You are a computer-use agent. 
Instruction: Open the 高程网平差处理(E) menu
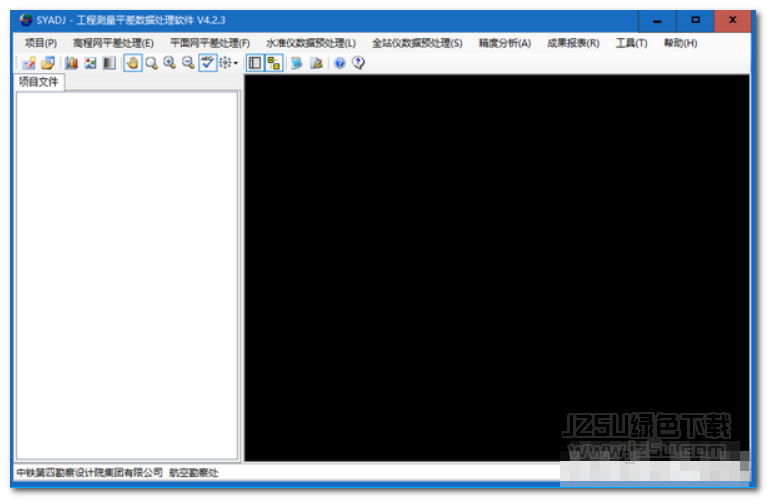pyautogui.click(x=113, y=44)
